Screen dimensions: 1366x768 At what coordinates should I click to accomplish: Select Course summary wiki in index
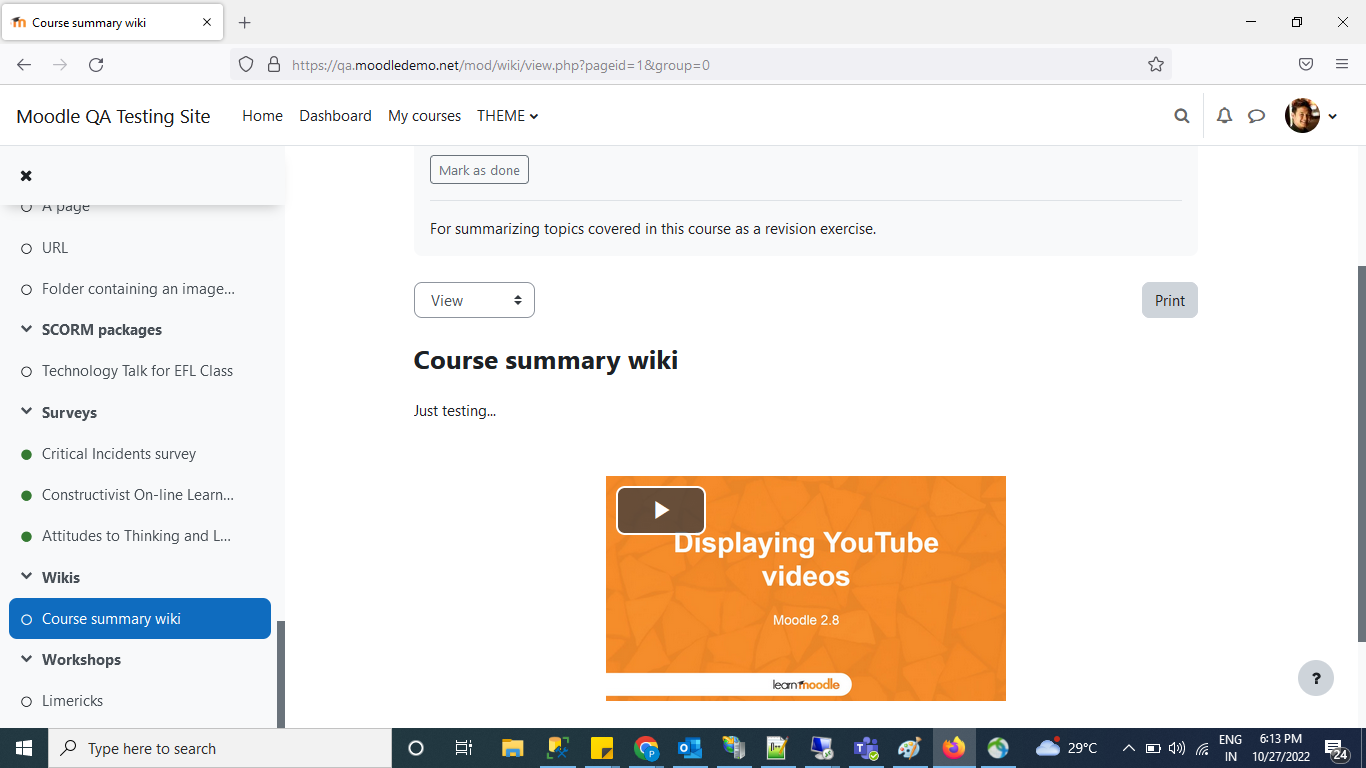pos(140,618)
